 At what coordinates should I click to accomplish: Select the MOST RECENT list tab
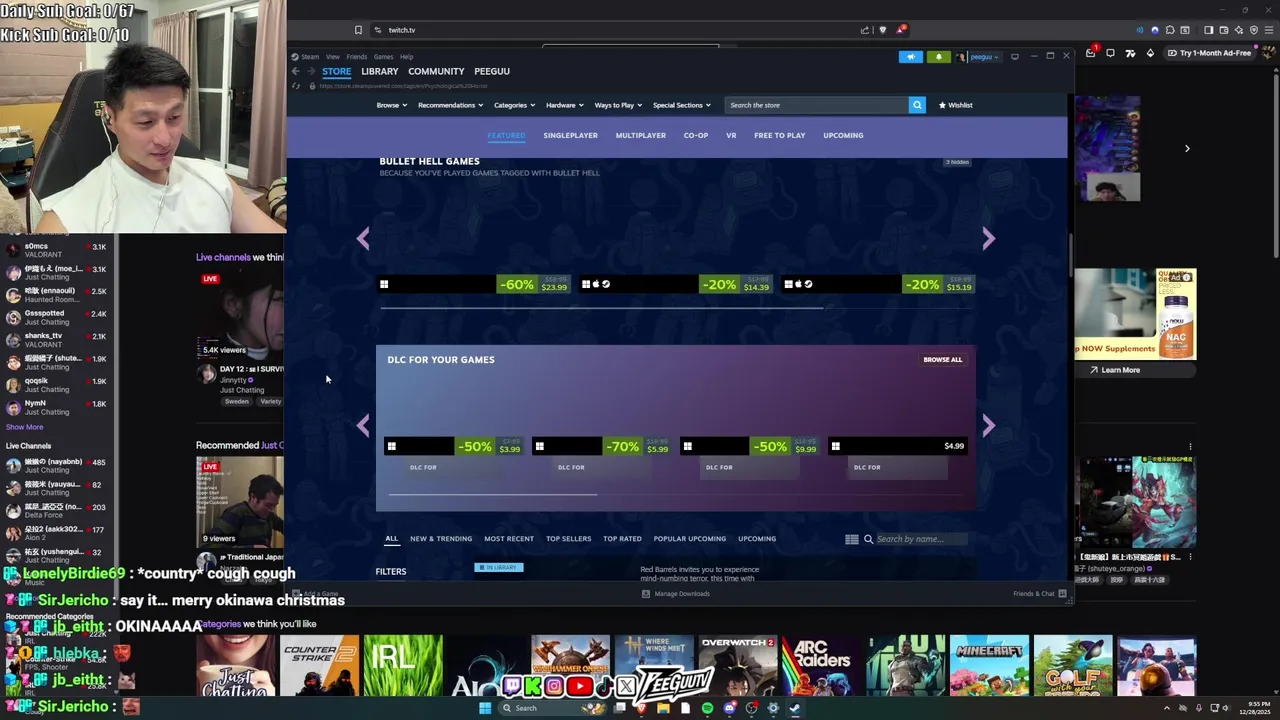509,539
